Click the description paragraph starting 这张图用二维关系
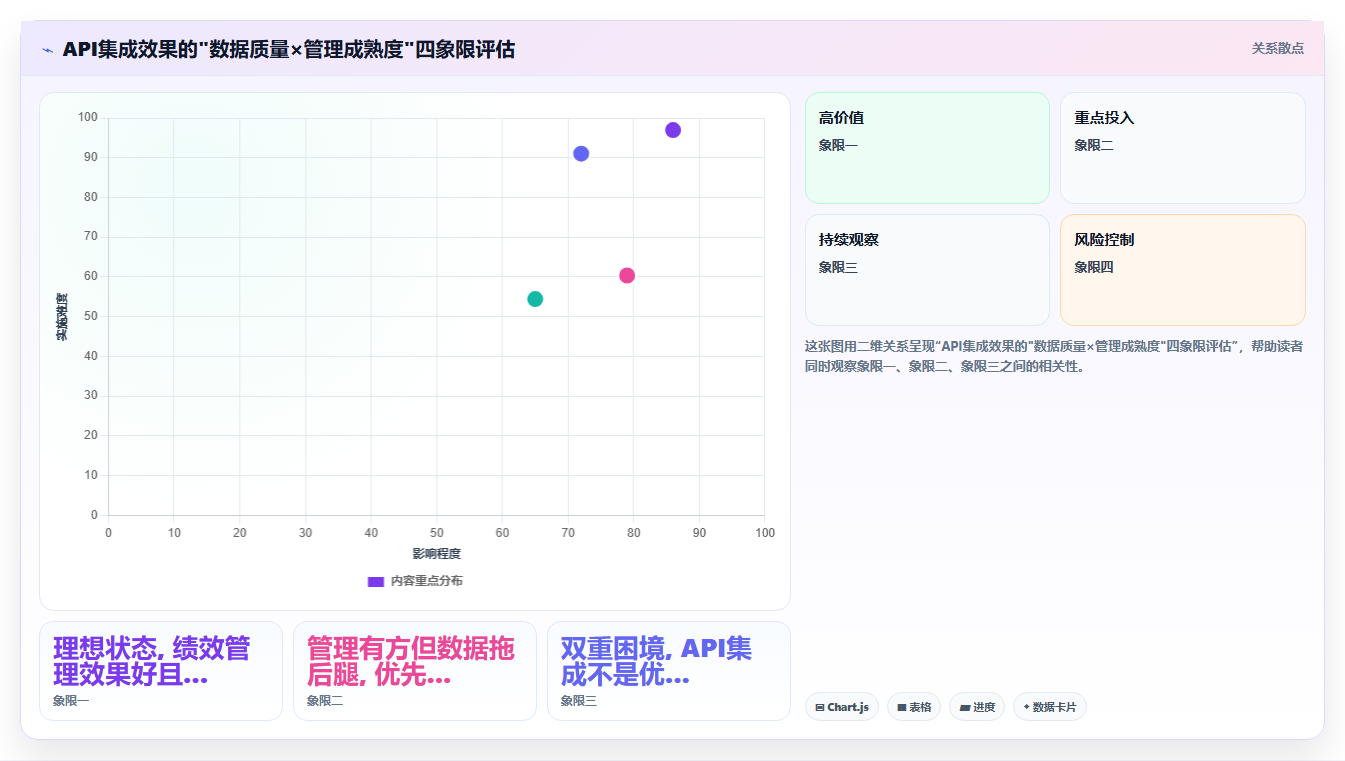 click(1055, 356)
